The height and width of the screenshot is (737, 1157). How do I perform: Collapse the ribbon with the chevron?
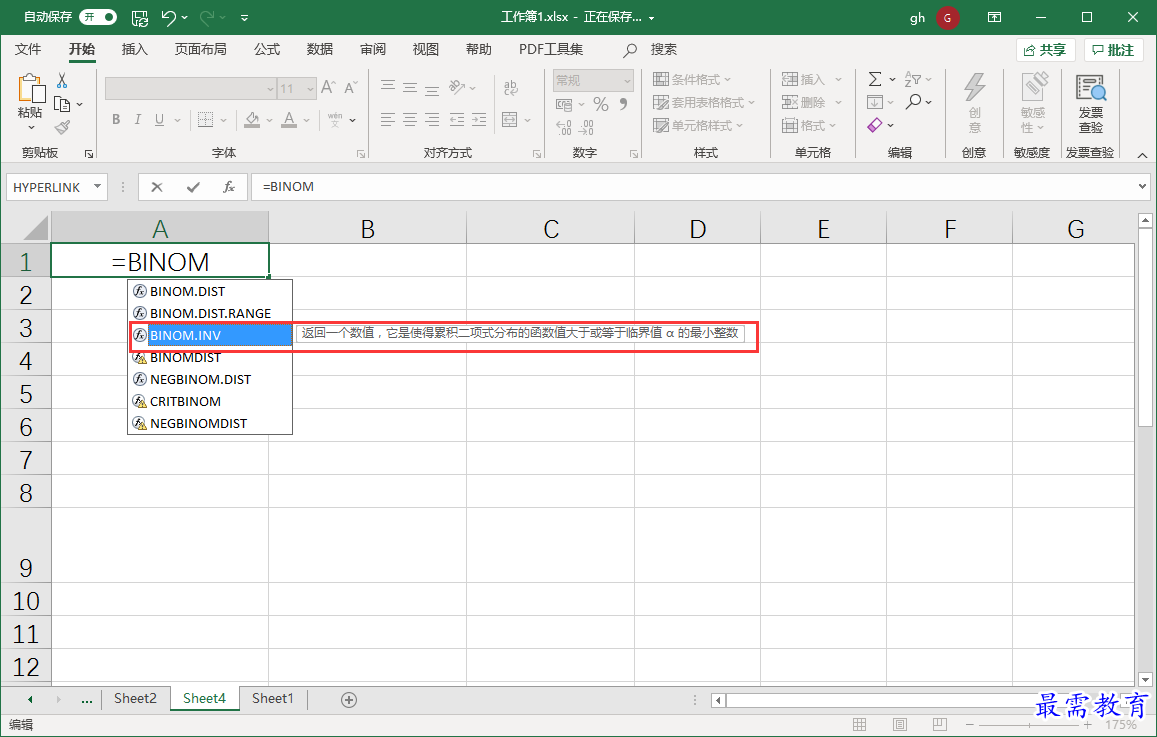[x=1142, y=155]
